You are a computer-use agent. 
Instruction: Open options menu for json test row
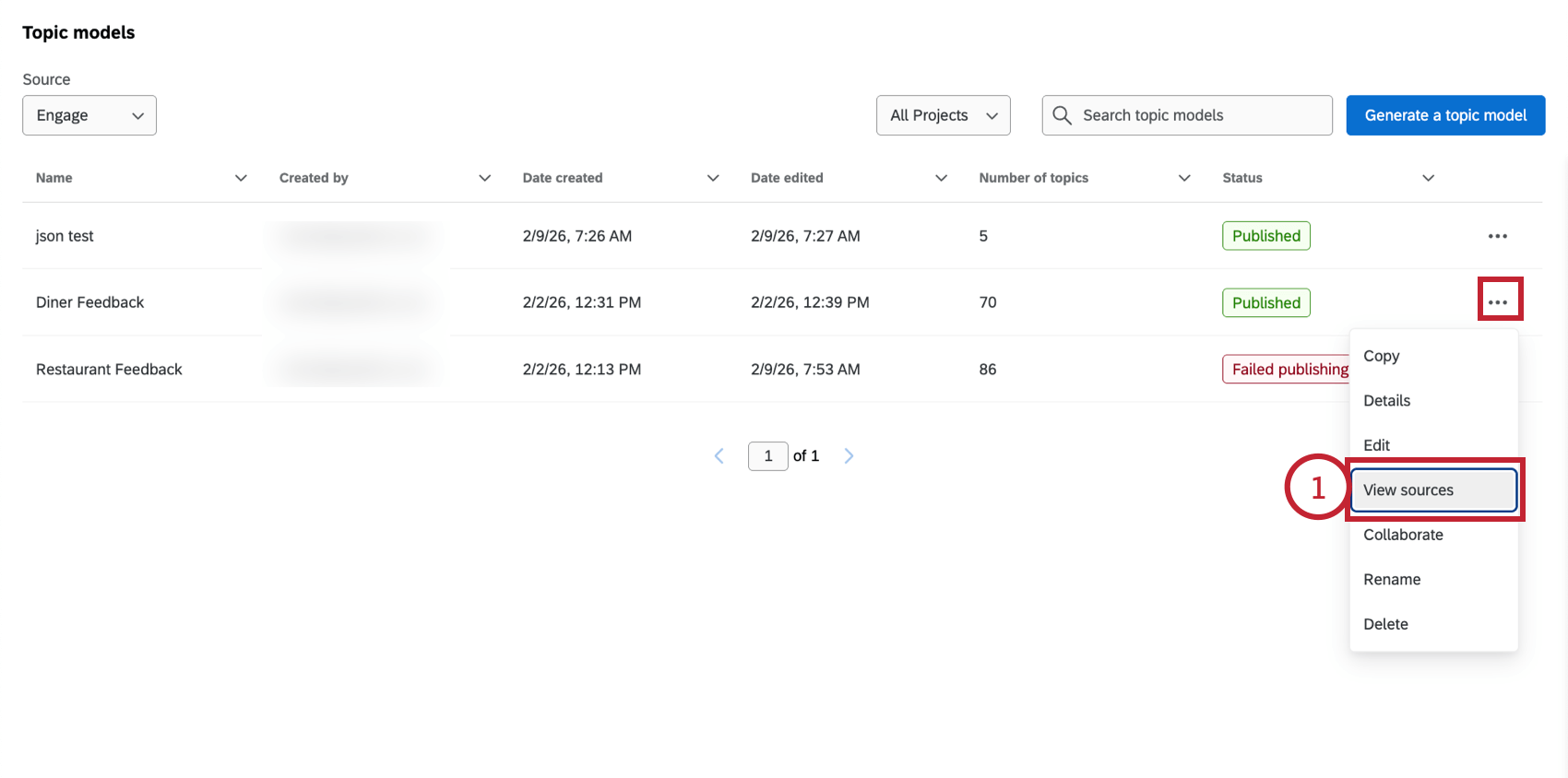tap(1497, 236)
